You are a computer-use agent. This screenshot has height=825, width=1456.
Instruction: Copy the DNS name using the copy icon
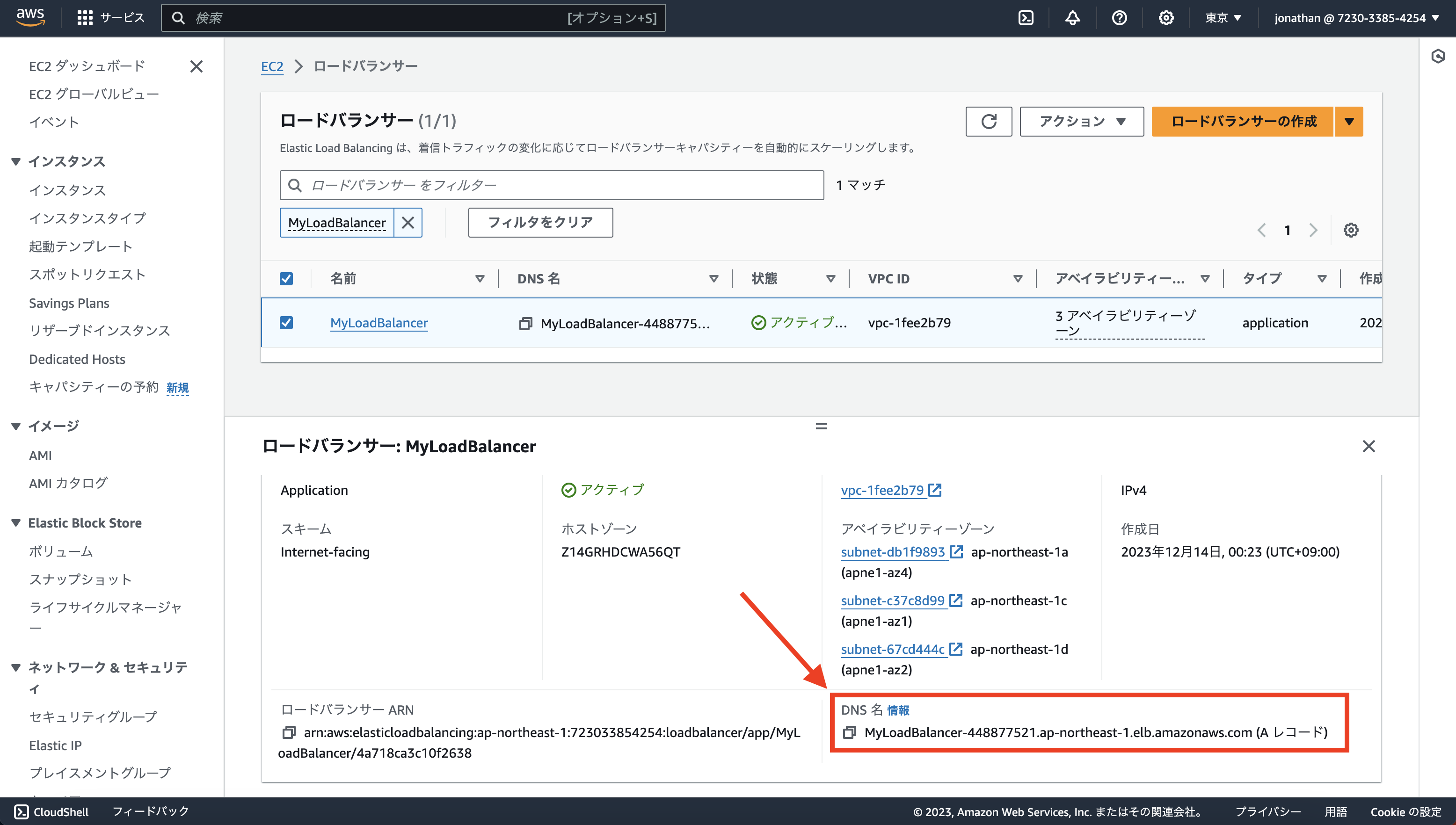[x=849, y=732]
